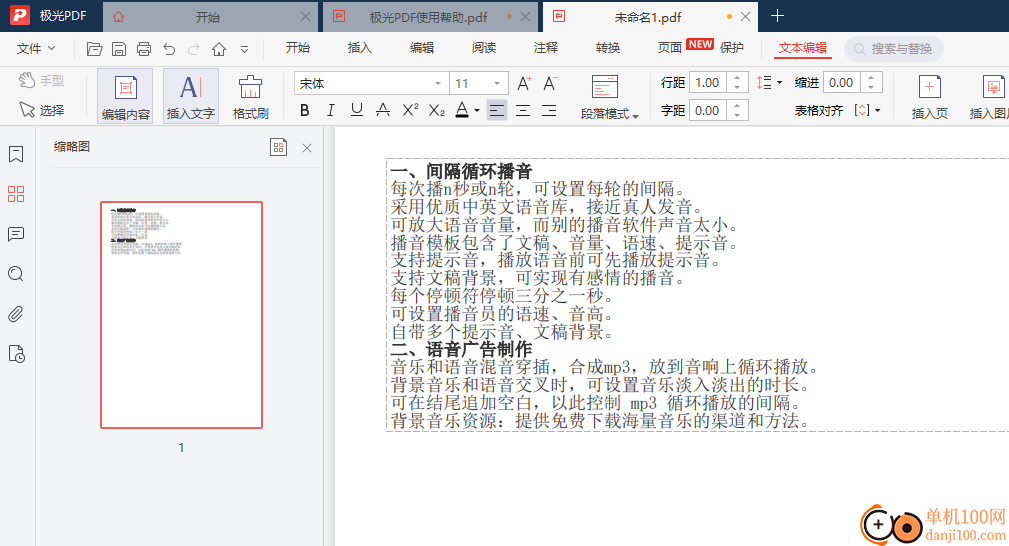
Task: Open the 转换 ribbon tab
Action: click(607, 48)
